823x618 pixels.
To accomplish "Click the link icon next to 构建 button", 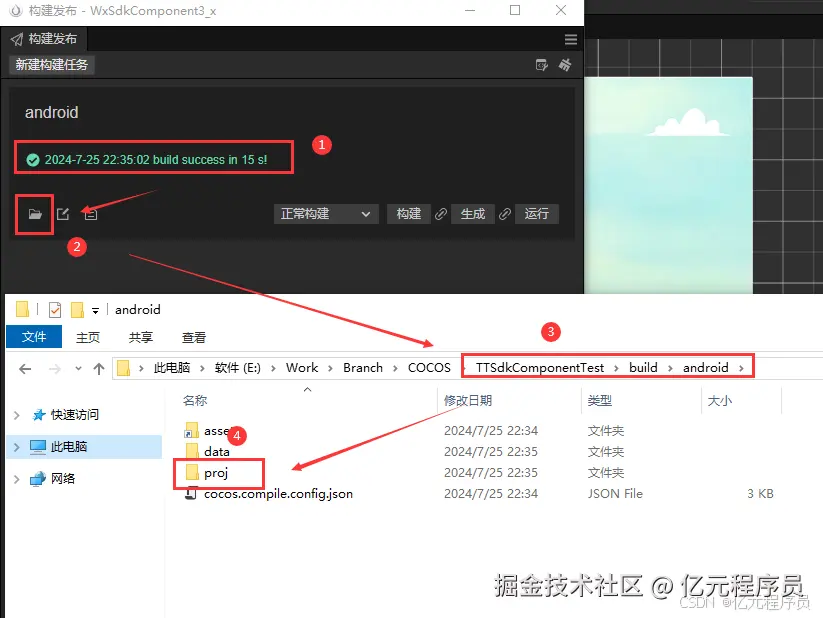I will (441, 213).
